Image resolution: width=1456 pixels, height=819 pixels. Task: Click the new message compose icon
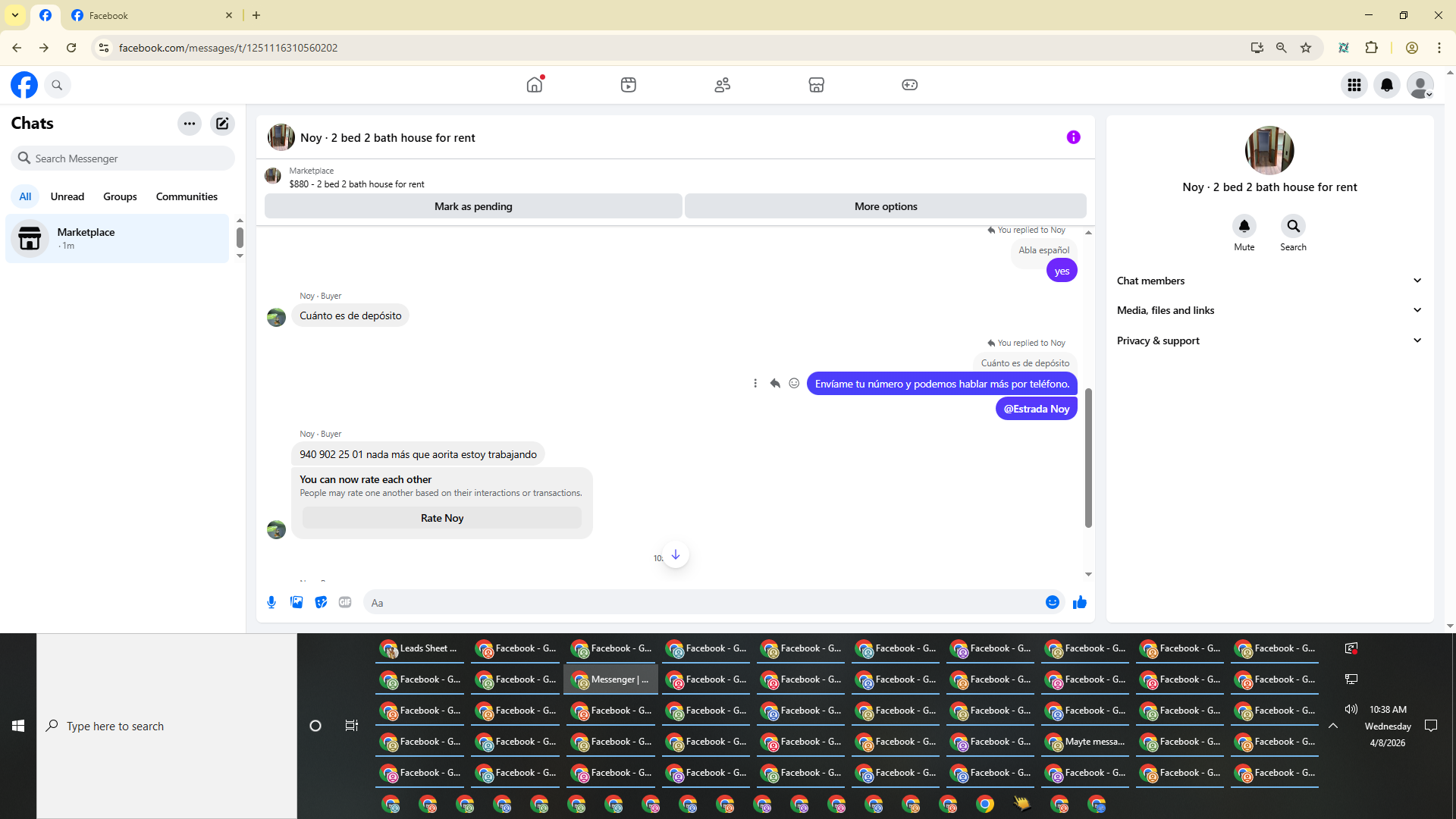[x=222, y=124]
